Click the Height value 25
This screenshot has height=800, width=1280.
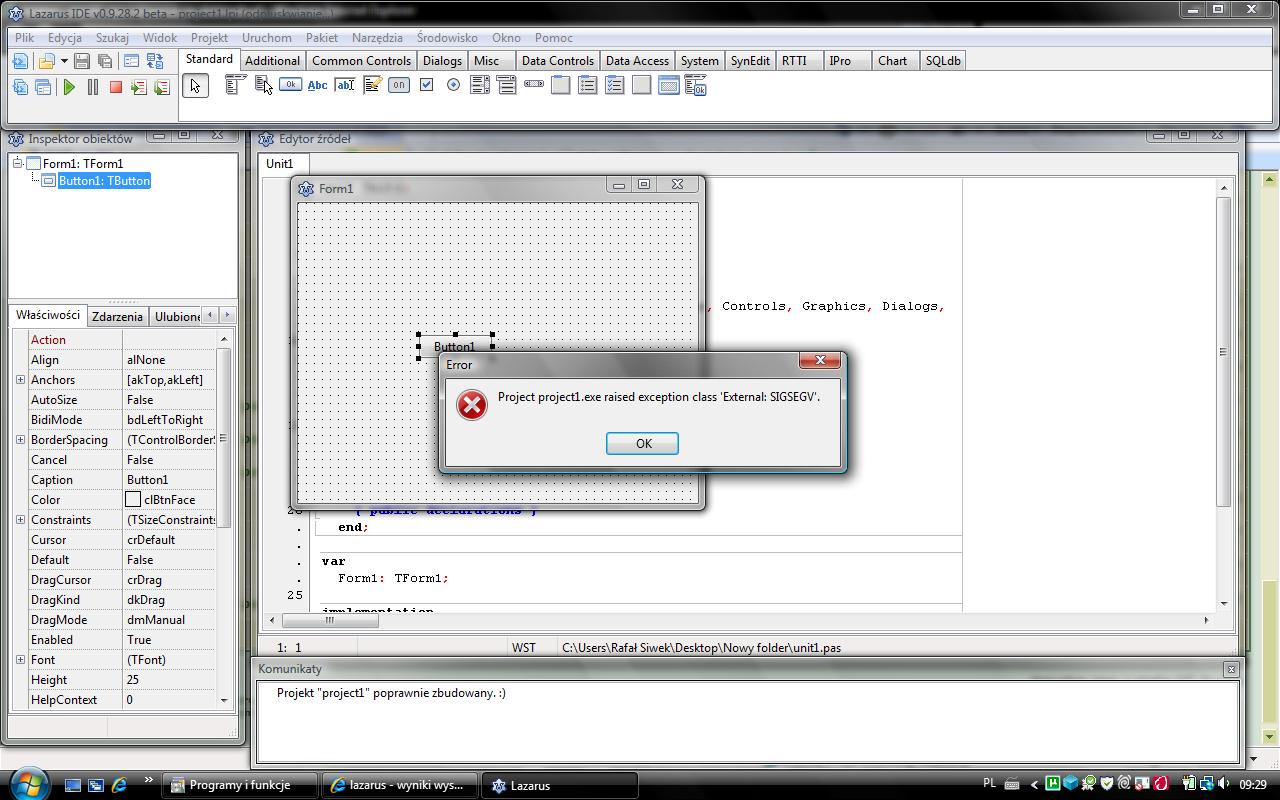pyautogui.click(x=169, y=680)
